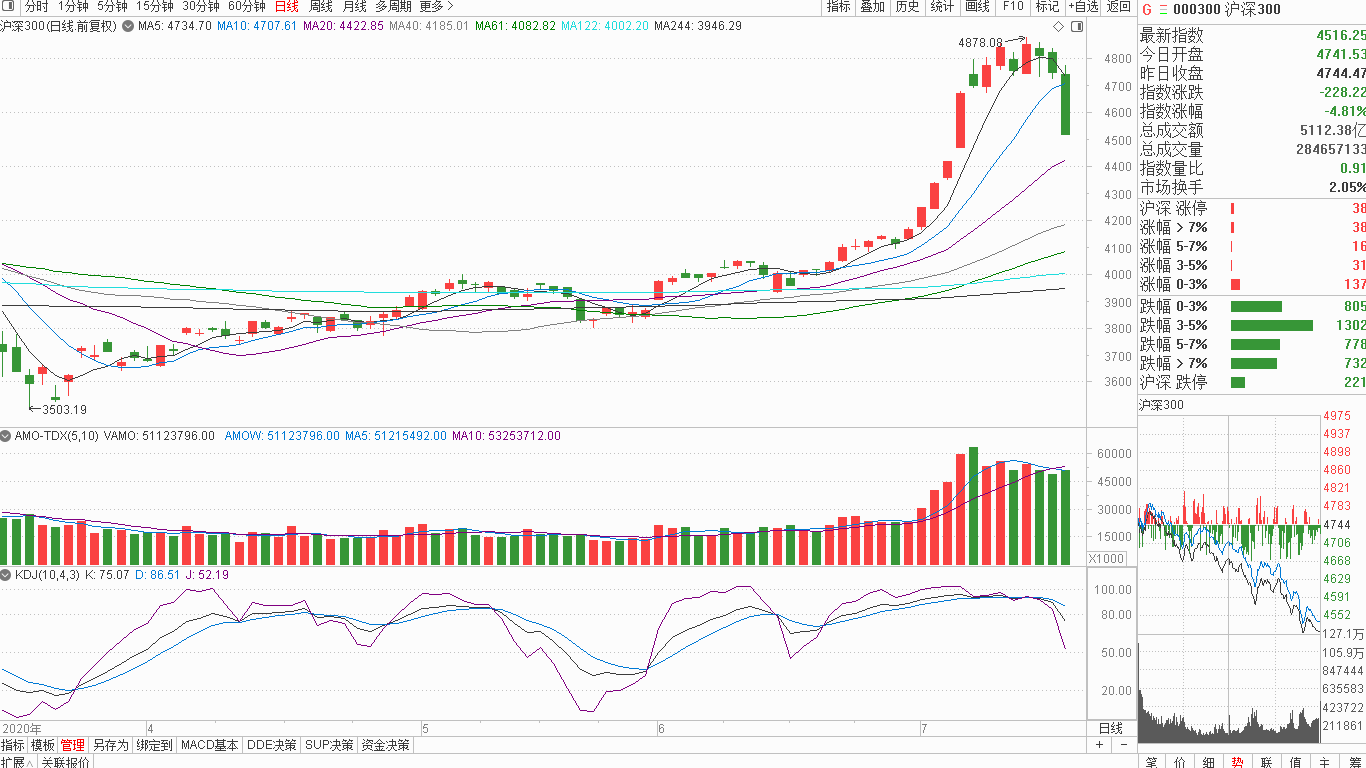The image size is (1366, 768).
Task: Select the 60分钟 period
Action: pyautogui.click(x=246, y=6)
